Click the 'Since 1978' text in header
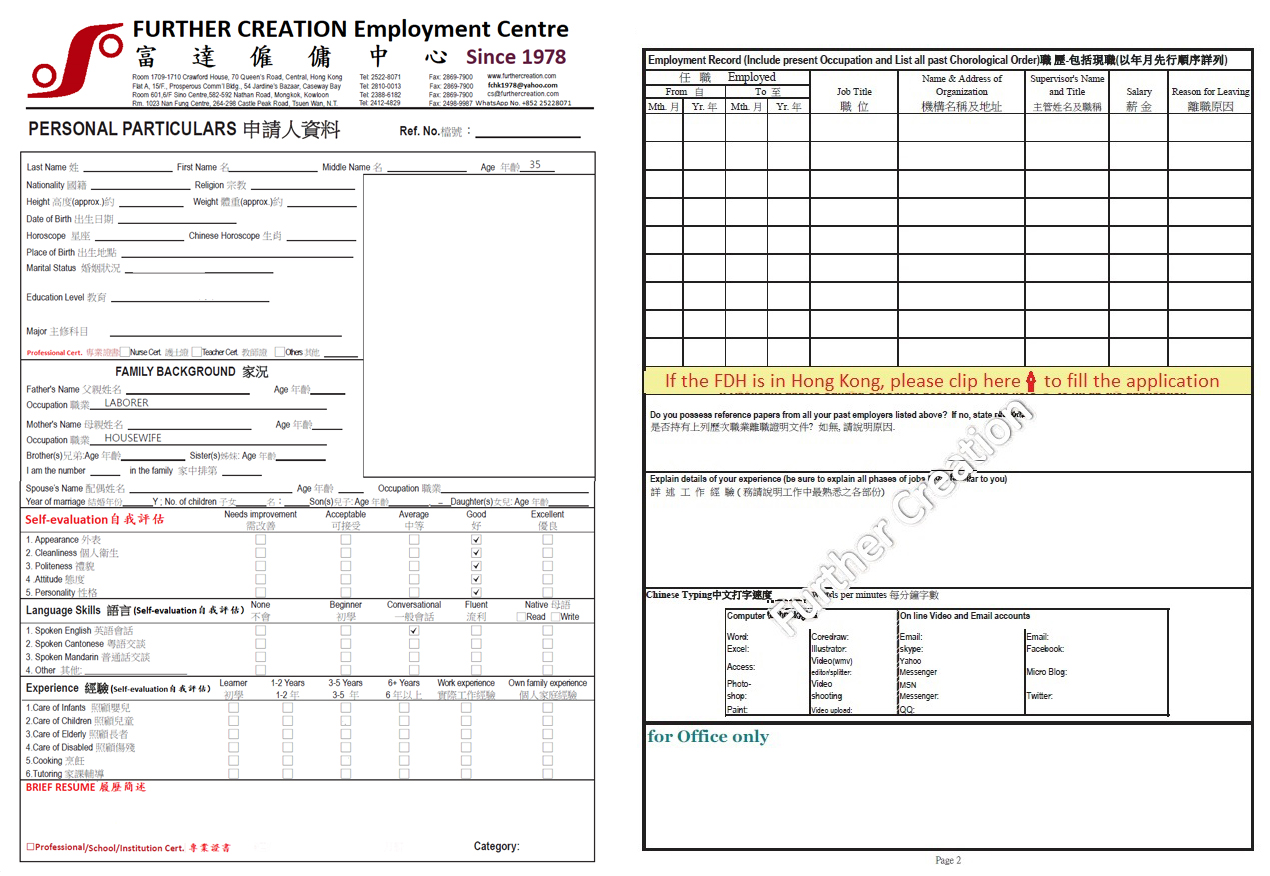The width and height of the screenshot is (1270, 876). pos(516,57)
